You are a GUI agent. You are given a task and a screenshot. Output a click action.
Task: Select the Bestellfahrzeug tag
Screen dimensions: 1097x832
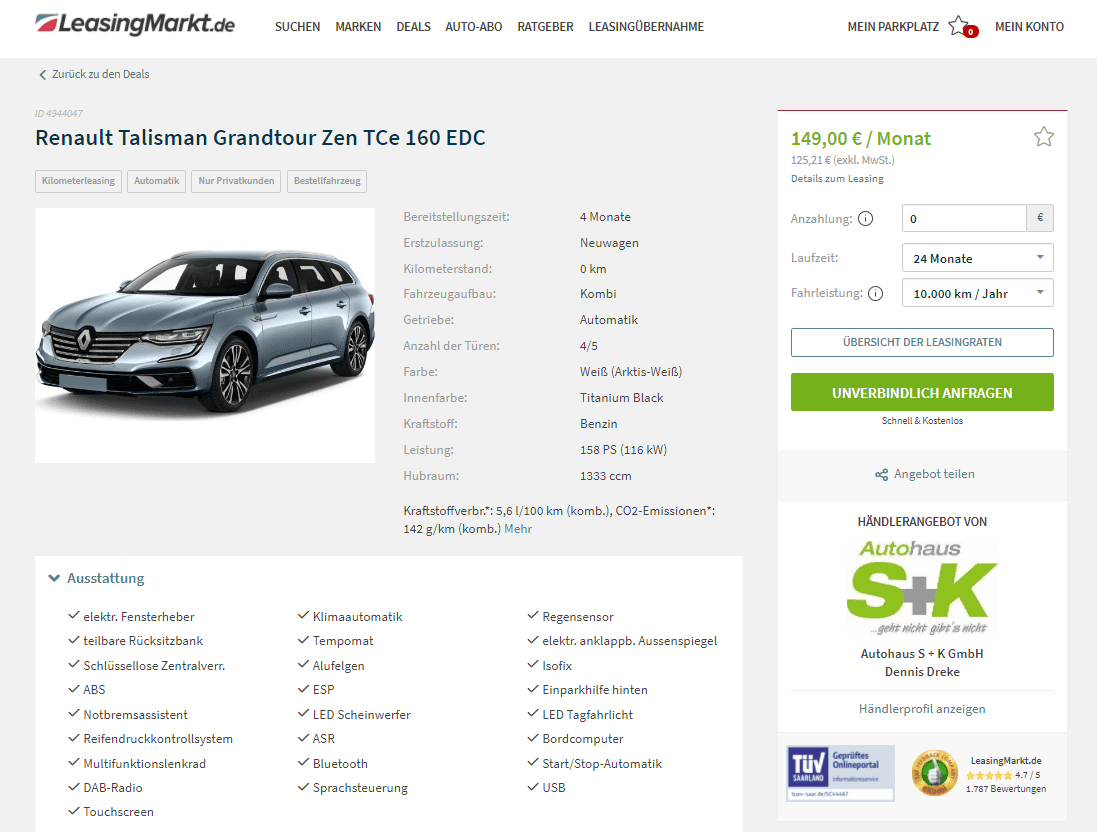(x=327, y=181)
